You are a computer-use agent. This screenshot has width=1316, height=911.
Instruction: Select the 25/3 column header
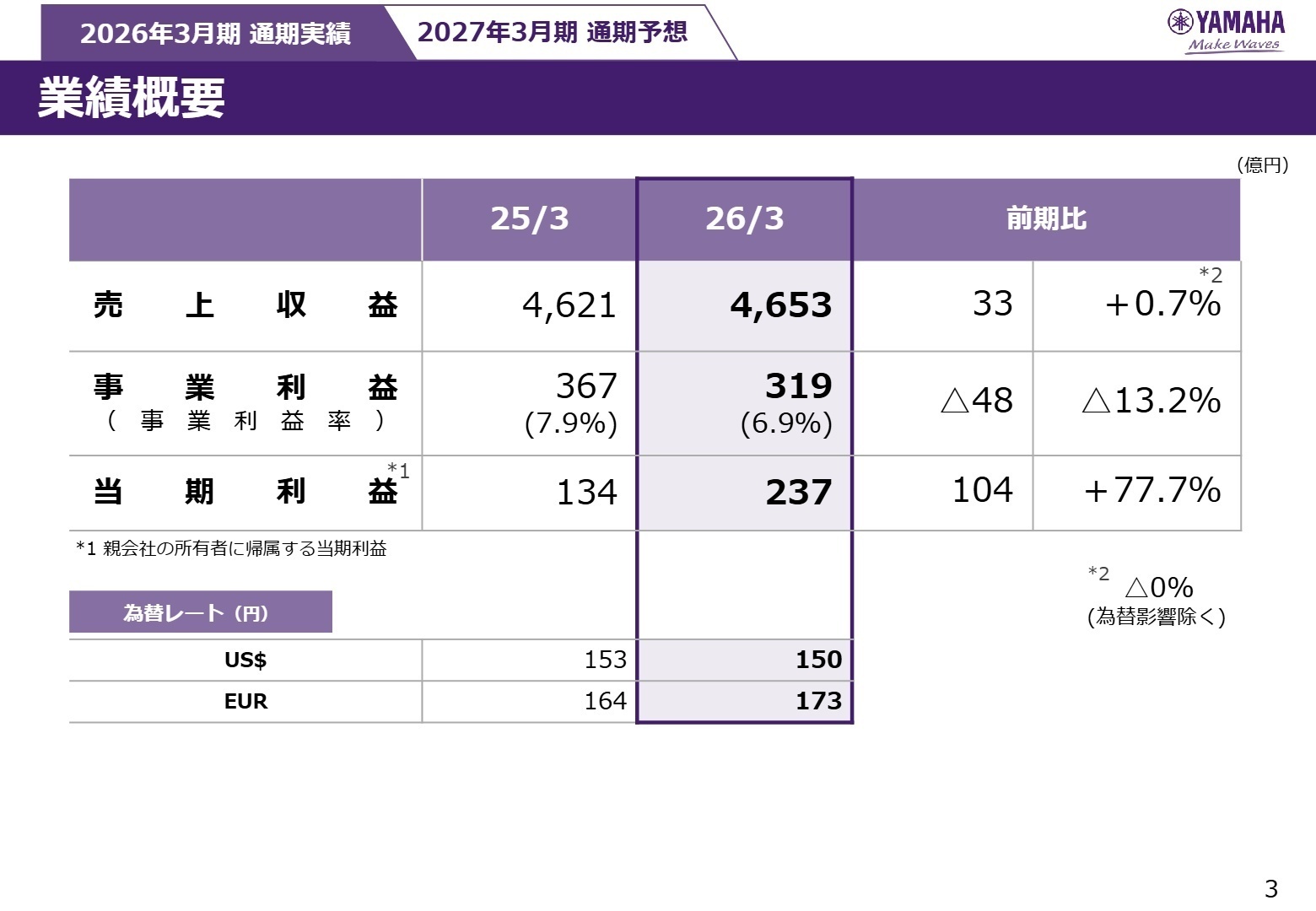[x=530, y=218]
